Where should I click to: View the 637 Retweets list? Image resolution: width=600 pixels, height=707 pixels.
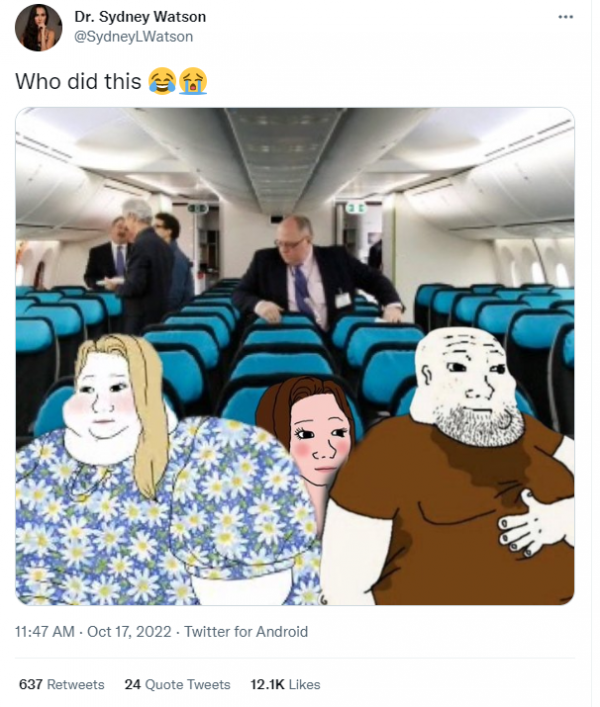click(61, 684)
